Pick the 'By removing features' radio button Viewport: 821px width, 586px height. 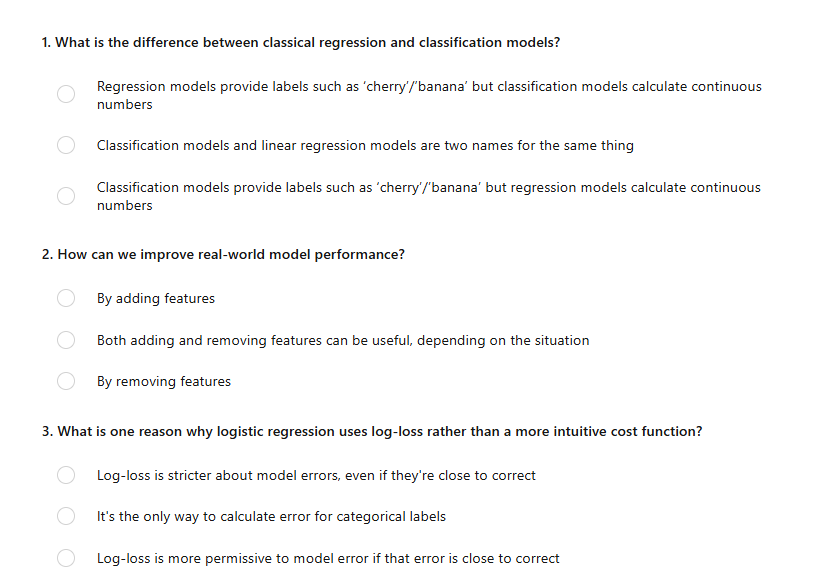[x=66, y=381]
